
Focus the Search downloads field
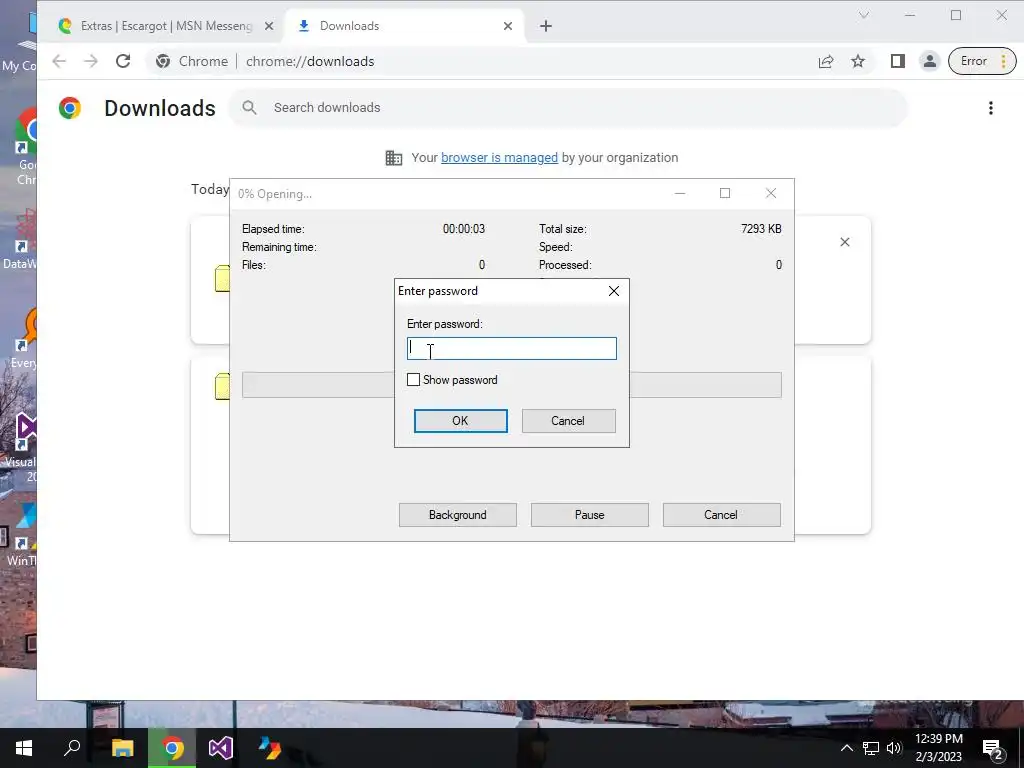click(x=568, y=108)
